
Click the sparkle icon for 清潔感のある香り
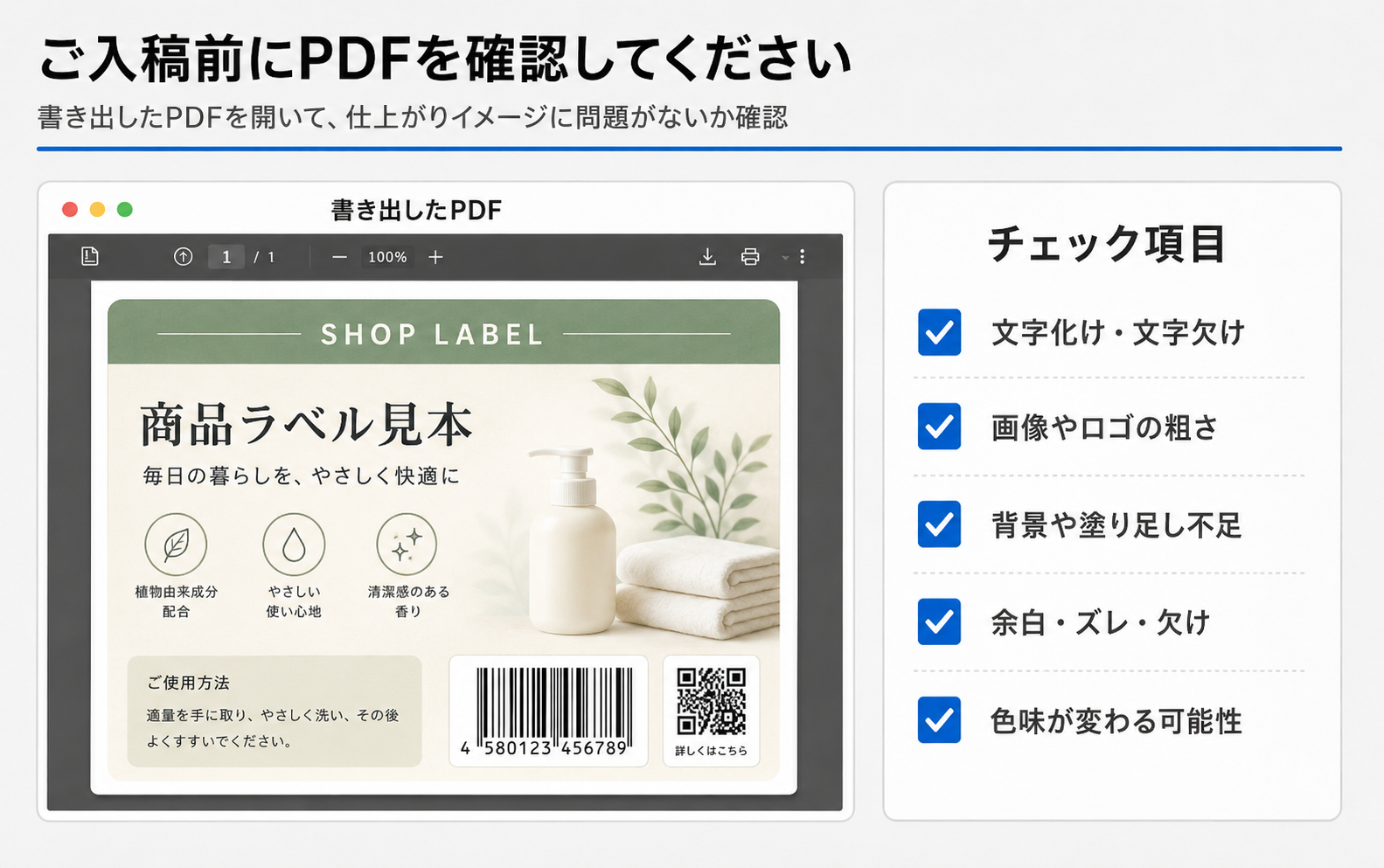[x=407, y=545]
